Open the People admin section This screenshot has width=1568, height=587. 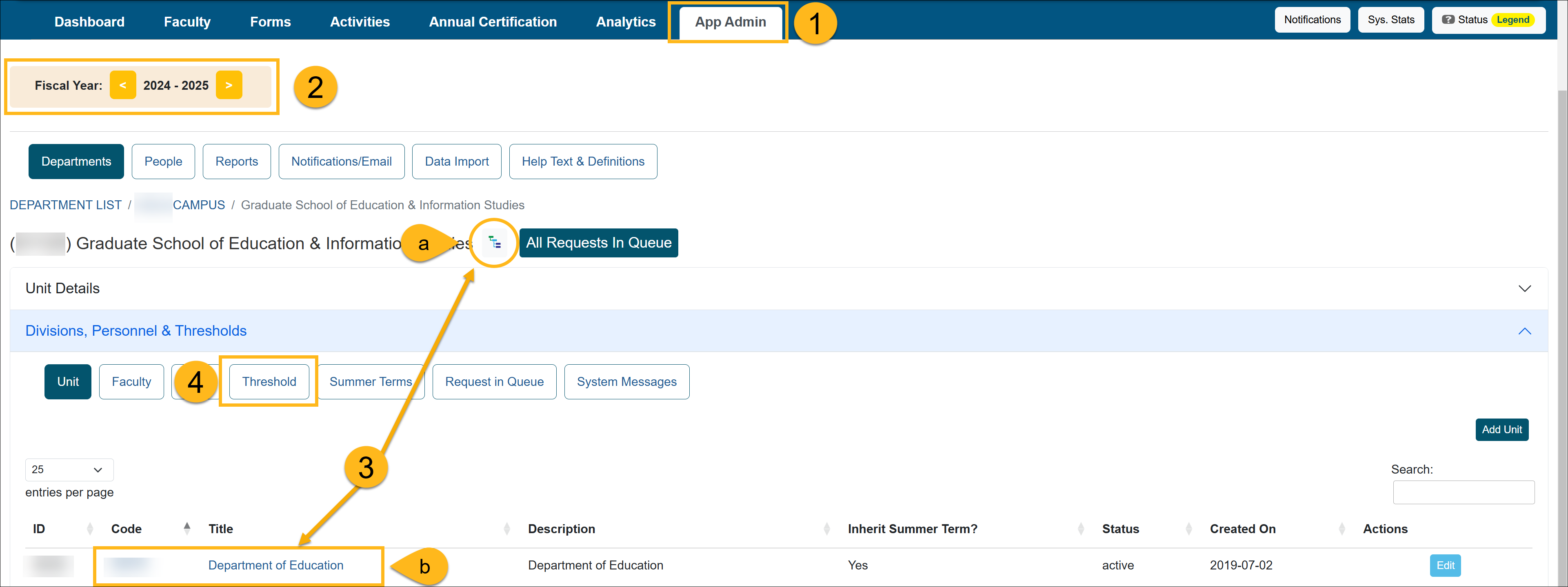pyautogui.click(x=163, y=161)
